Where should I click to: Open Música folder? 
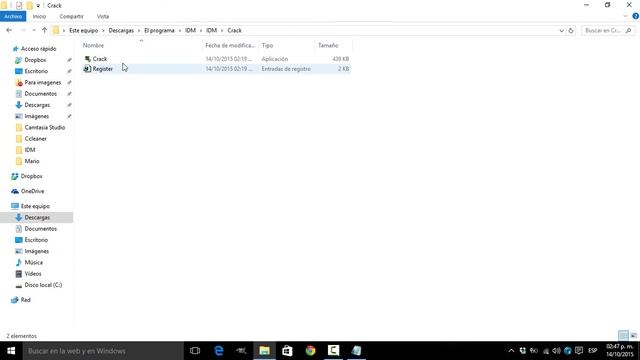33,262
